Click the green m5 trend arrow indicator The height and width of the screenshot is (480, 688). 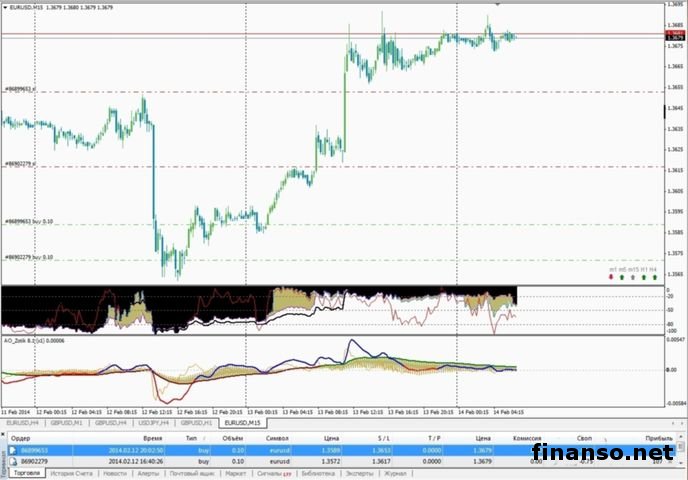[623, 277]
